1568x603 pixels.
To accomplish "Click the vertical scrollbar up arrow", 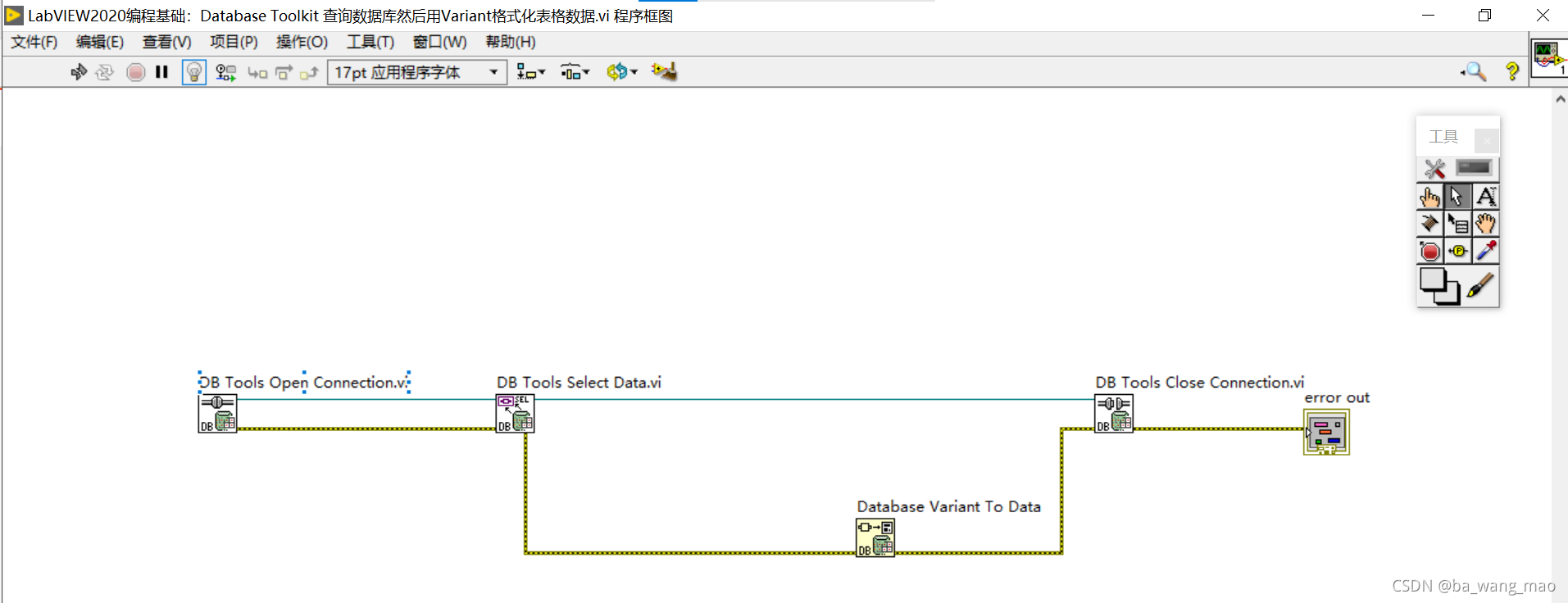I will pos(1560,99).
